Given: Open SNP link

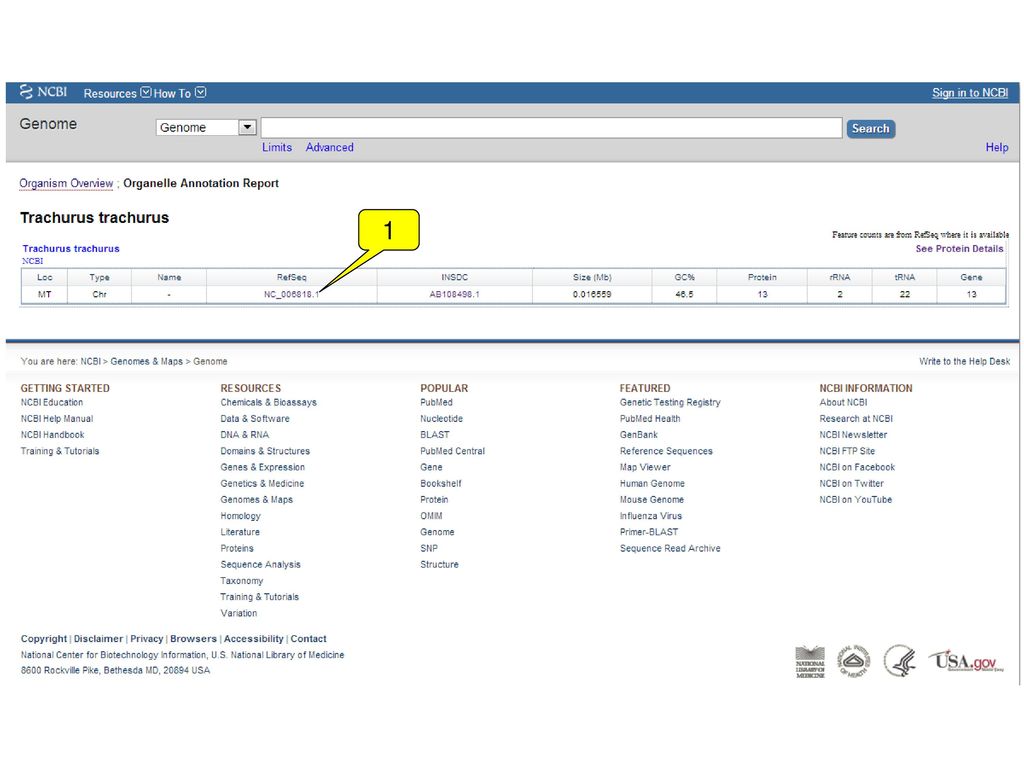Looking at the screenshot, I should 429,549.
